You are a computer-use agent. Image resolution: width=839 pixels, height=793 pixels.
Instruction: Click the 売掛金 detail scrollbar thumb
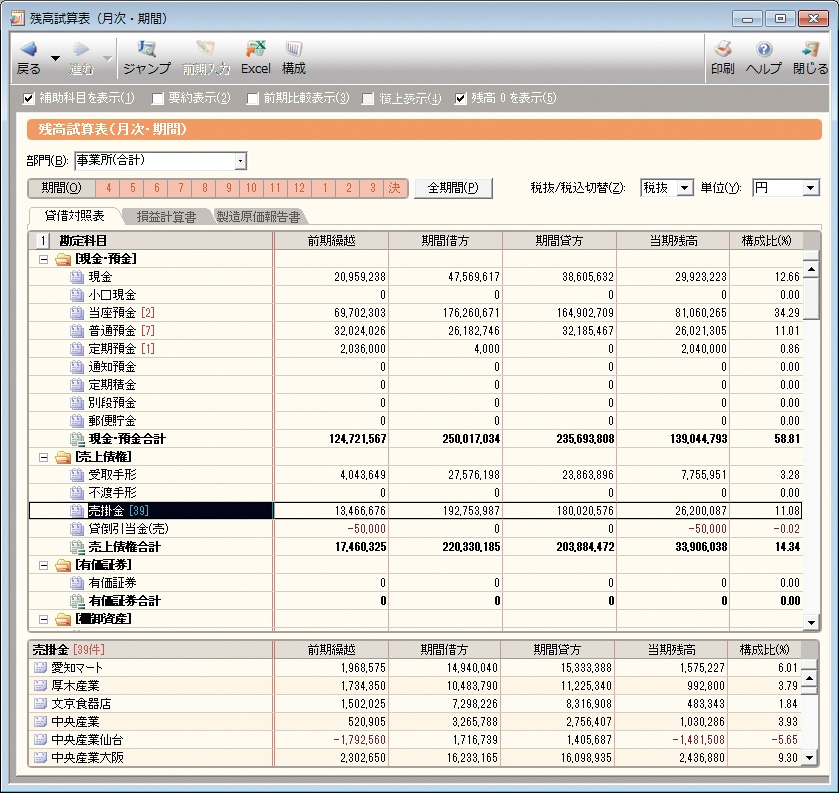[x=810, y=690]
